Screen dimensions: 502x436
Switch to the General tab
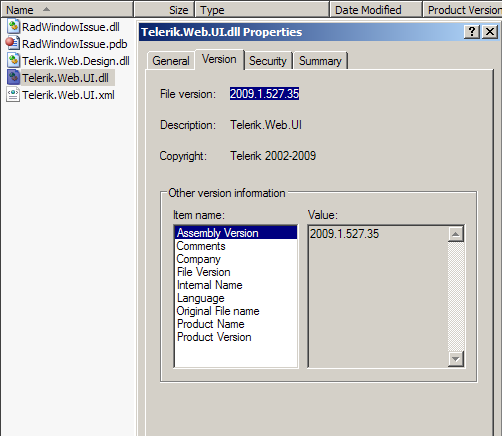click(x=171, y=61)
